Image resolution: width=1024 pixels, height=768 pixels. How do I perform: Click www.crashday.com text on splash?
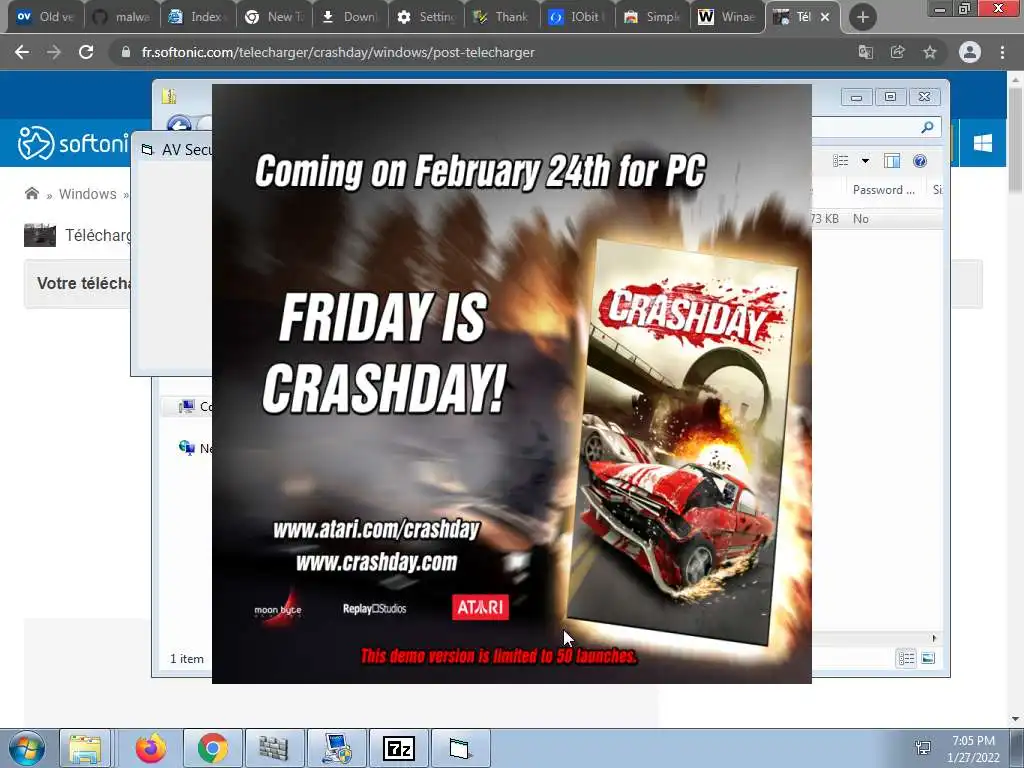(x=377, y=562)
